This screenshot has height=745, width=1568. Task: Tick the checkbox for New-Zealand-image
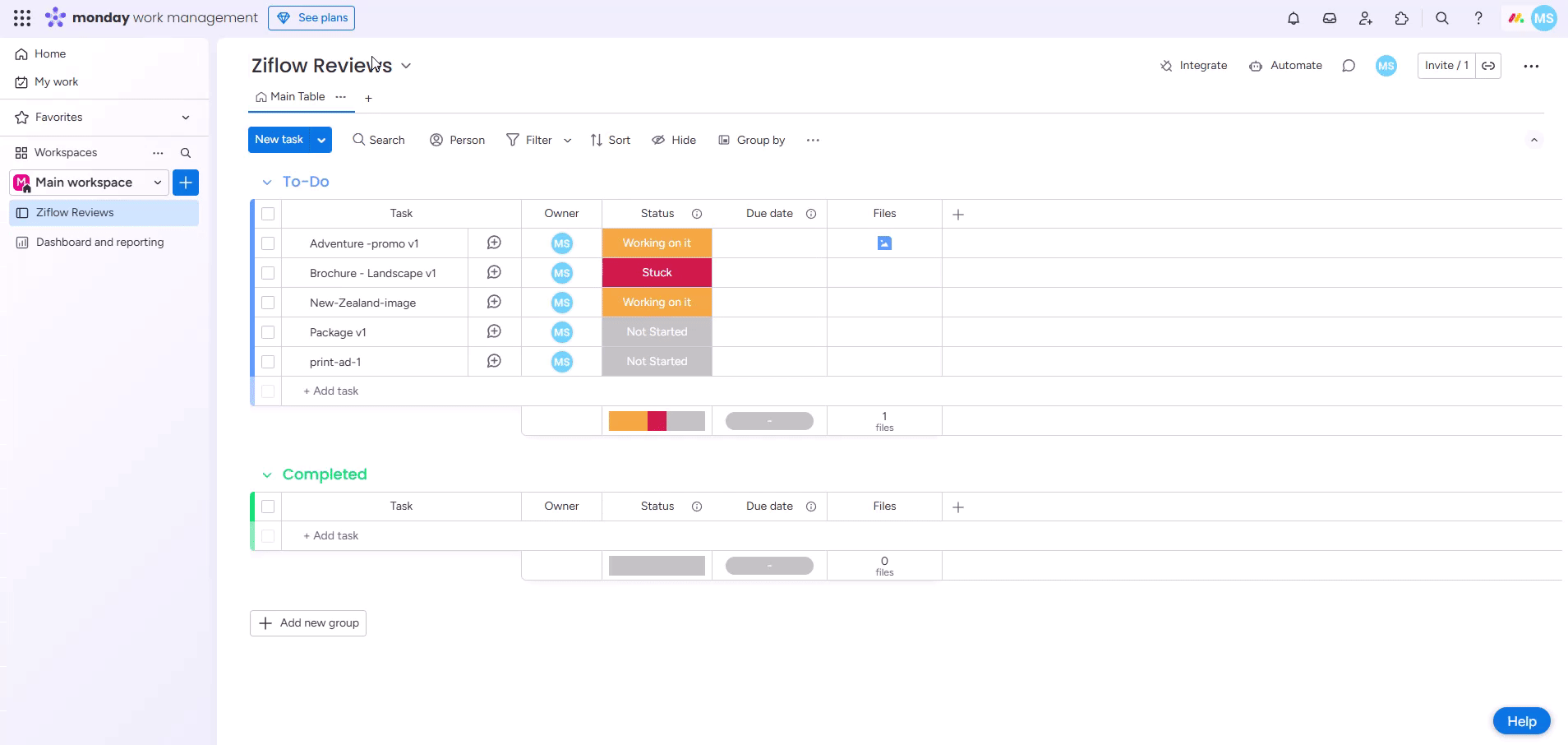(x=268, y=303)
